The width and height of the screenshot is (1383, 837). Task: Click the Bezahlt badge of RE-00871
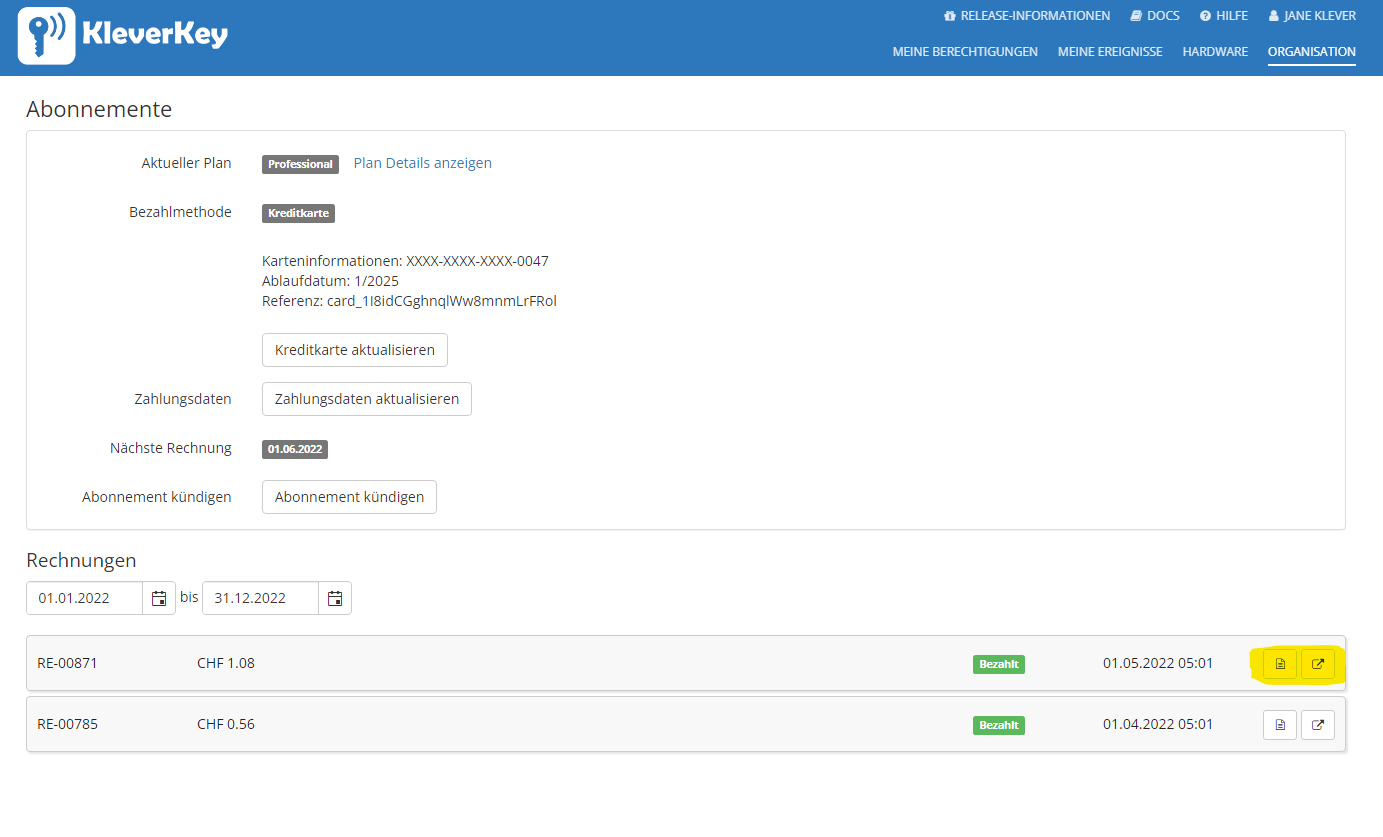click(x=999, y=664)
